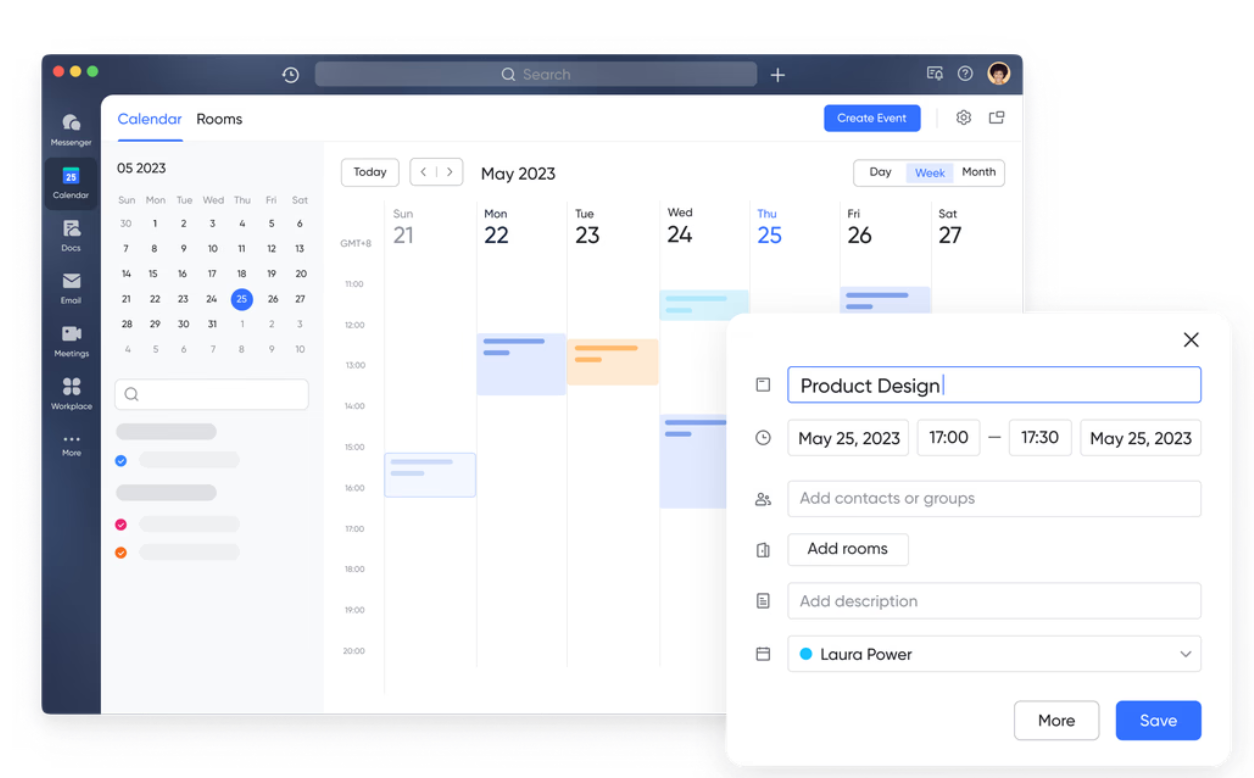1254x778 pixels.
Task: Open calendar settings gear
Action: (x=963, y=118)
